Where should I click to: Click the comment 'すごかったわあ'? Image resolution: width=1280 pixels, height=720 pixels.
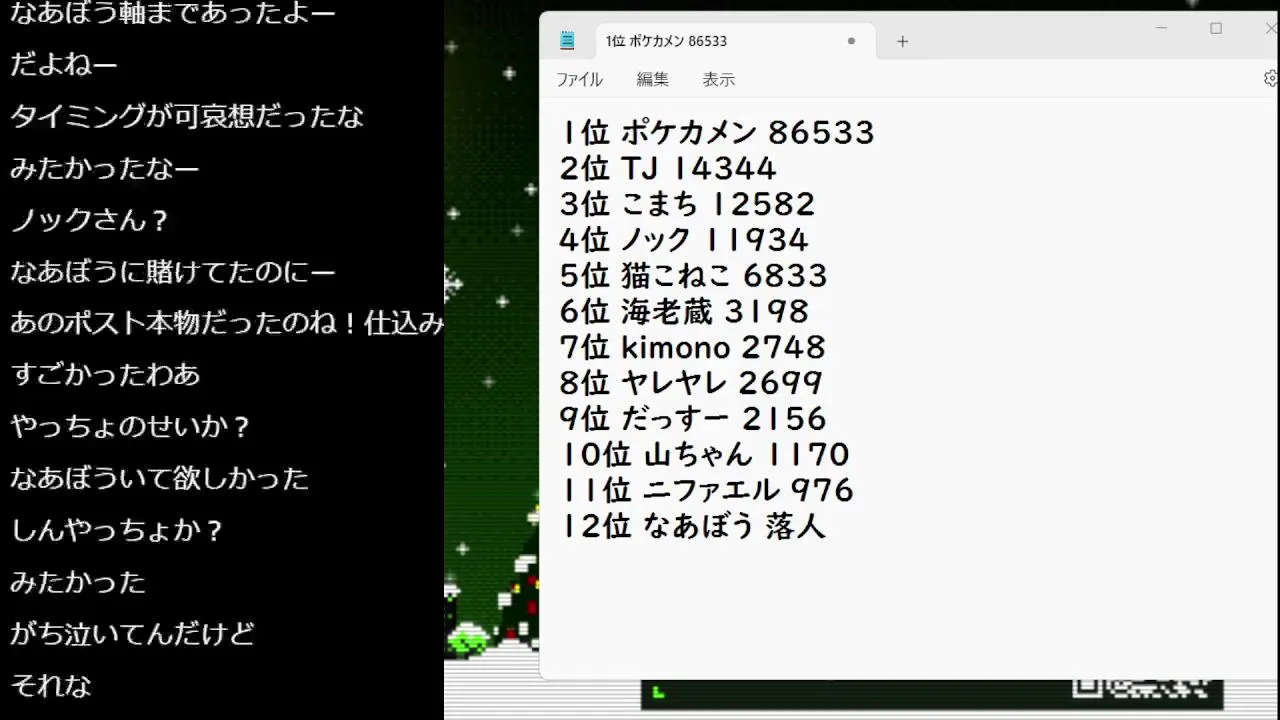(x=105, y=375)
